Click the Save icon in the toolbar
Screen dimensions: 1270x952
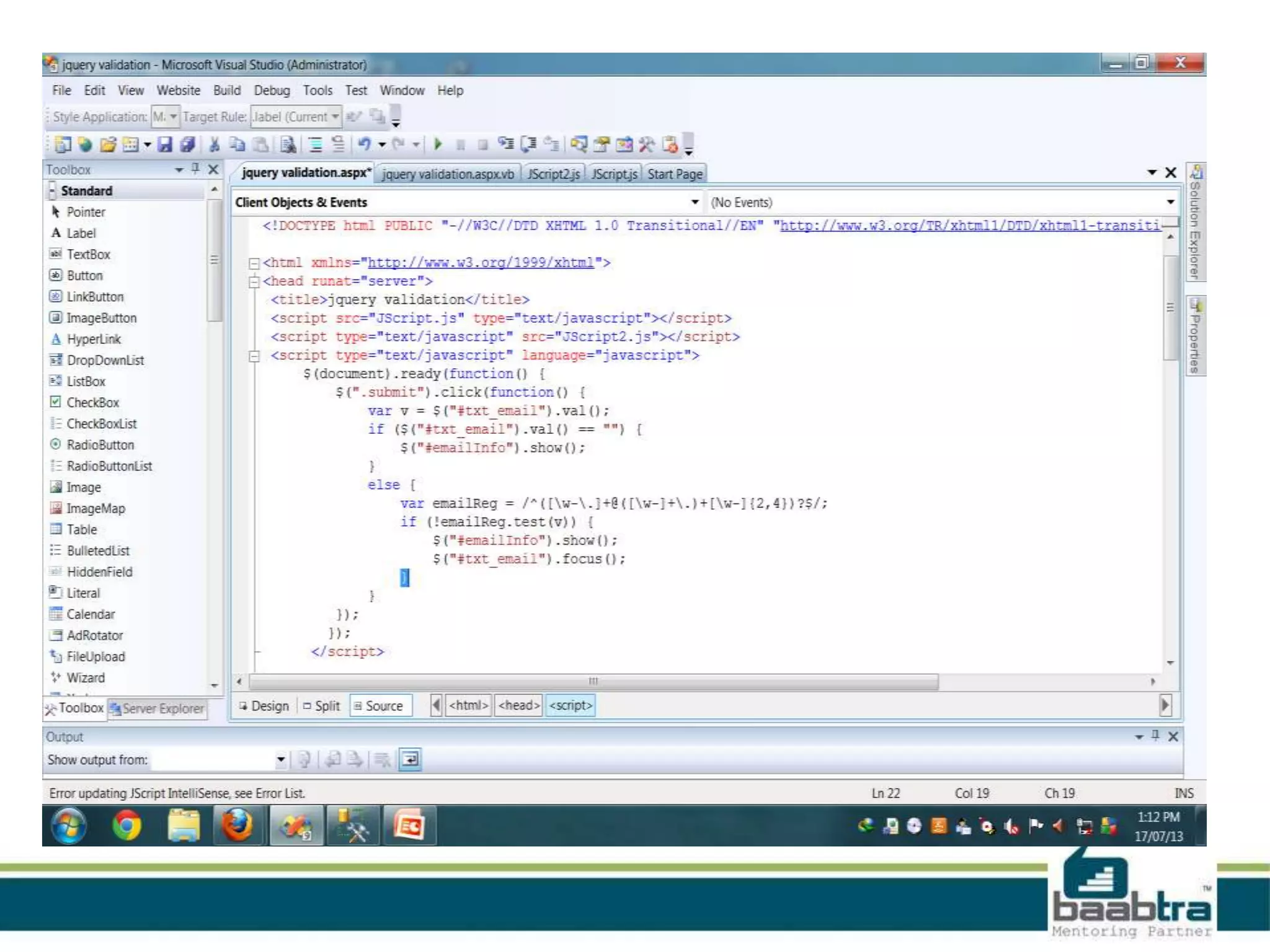point(164,144)
